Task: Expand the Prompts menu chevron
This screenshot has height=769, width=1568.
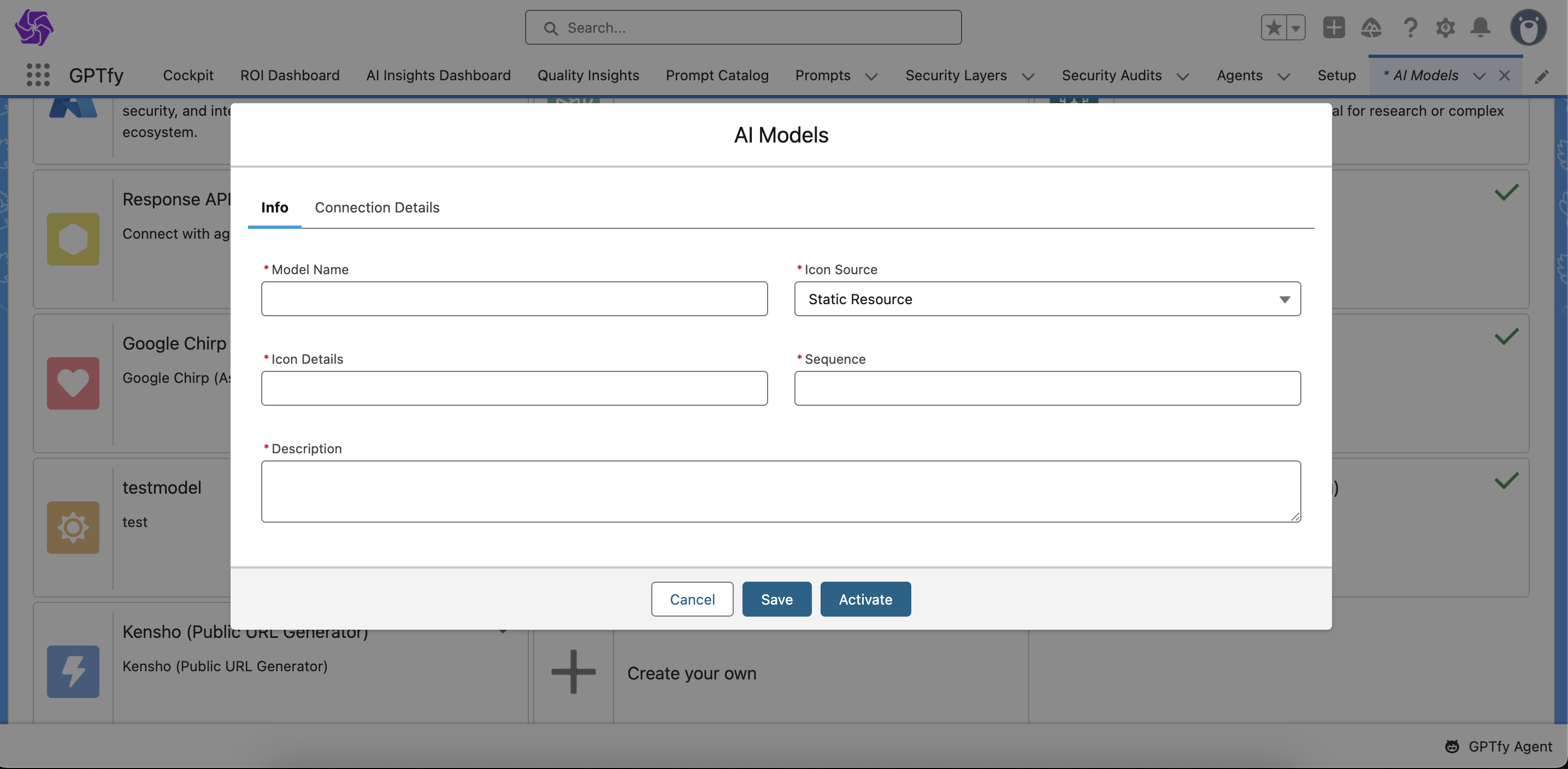Action: [x=871, y=76]
